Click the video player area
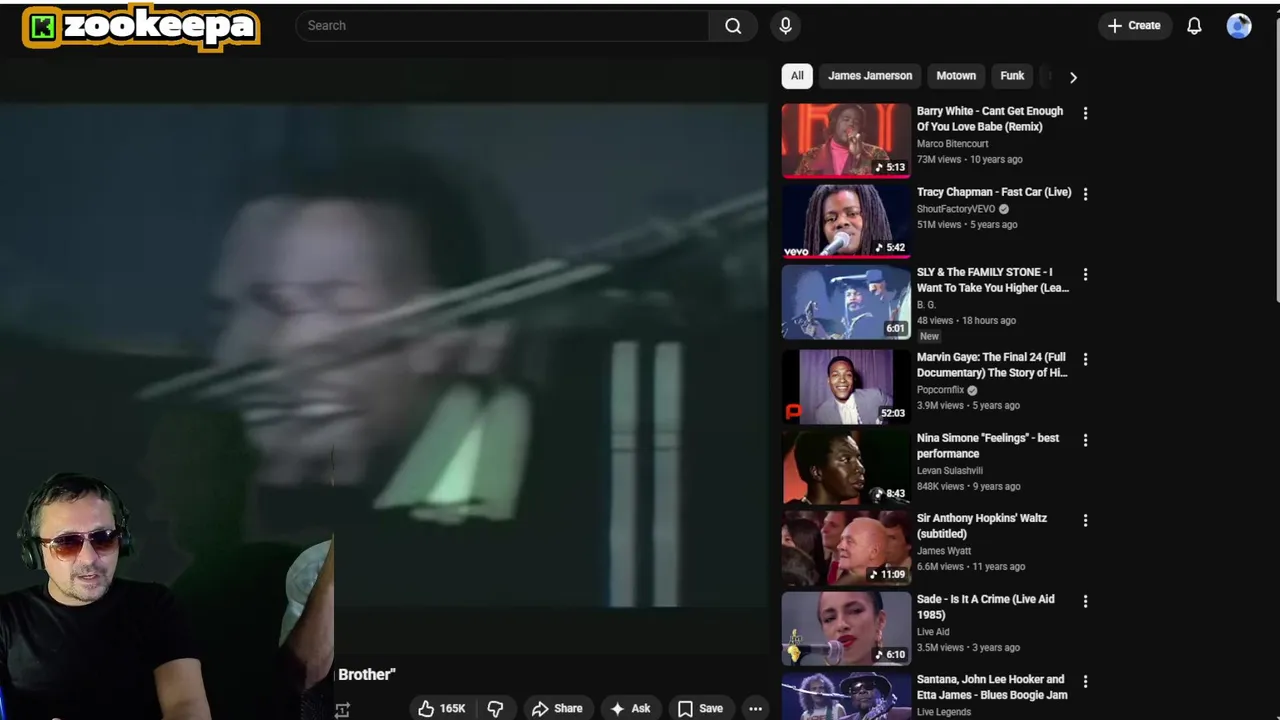The width and height of the screenshot is (1280, 720). tap(384, 355)
